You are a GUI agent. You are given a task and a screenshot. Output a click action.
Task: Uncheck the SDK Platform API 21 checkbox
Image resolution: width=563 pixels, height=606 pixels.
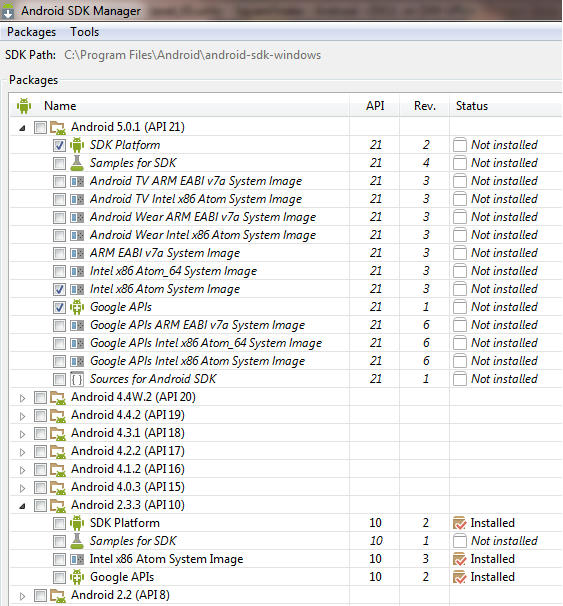[x=59, y=145]
